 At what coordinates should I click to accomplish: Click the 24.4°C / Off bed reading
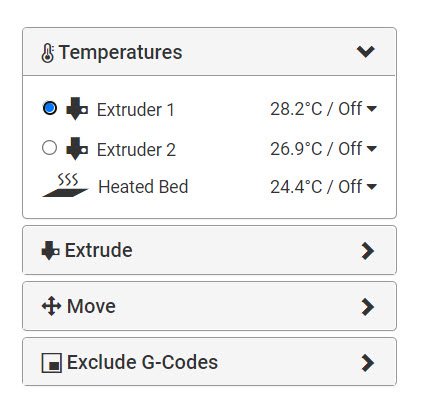coord(316,187)
